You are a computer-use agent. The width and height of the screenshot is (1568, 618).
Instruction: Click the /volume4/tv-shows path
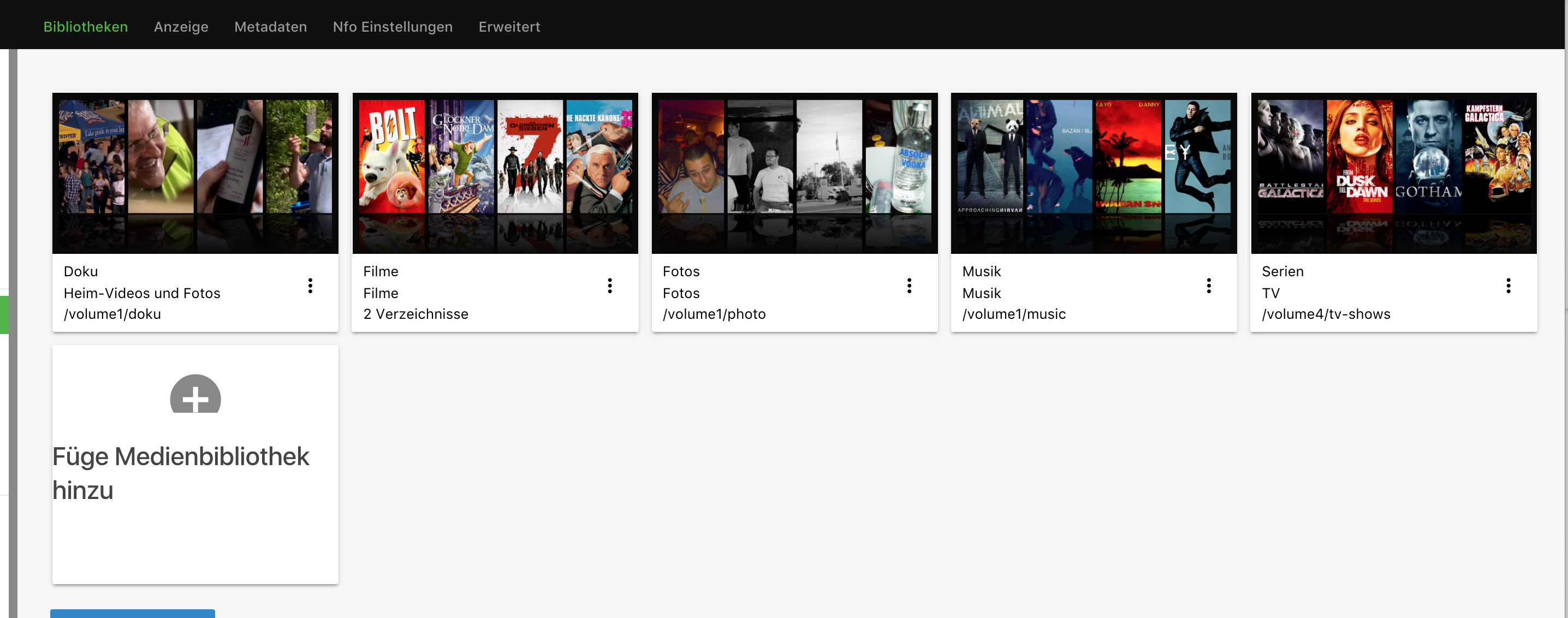click(1326, 314)
